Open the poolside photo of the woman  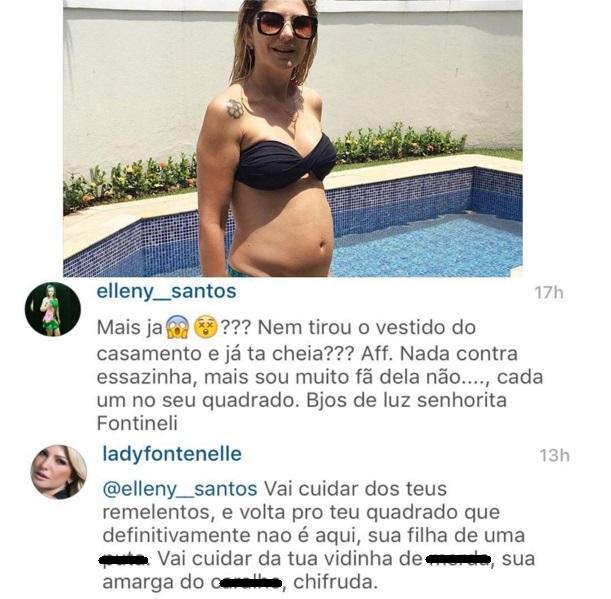tap(293, 138)
